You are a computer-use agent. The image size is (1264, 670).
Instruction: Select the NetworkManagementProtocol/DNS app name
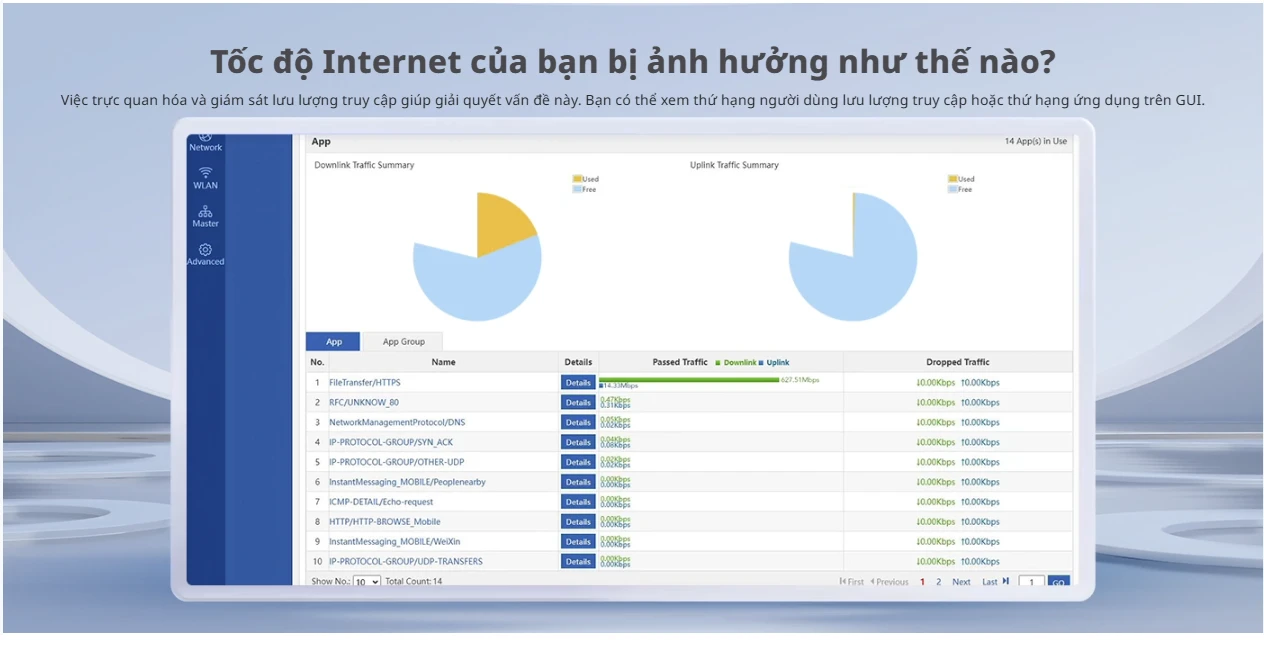tap(397, 422)
